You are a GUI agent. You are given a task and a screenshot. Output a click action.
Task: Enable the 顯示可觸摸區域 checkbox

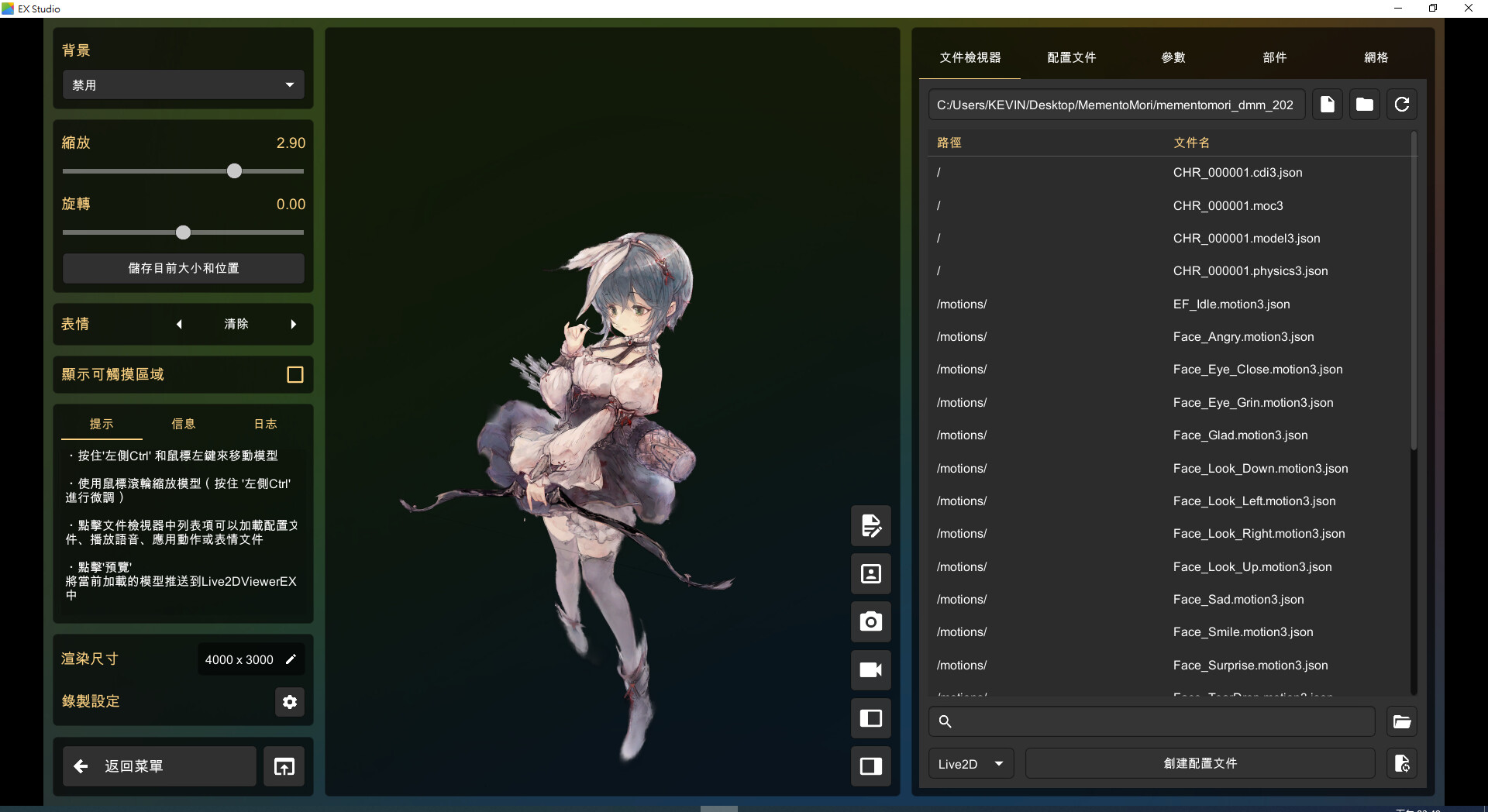click(294, 375)
